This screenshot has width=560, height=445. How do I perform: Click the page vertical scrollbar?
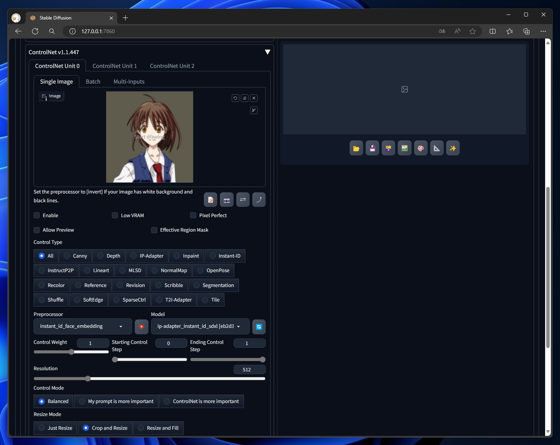[548, 267]
